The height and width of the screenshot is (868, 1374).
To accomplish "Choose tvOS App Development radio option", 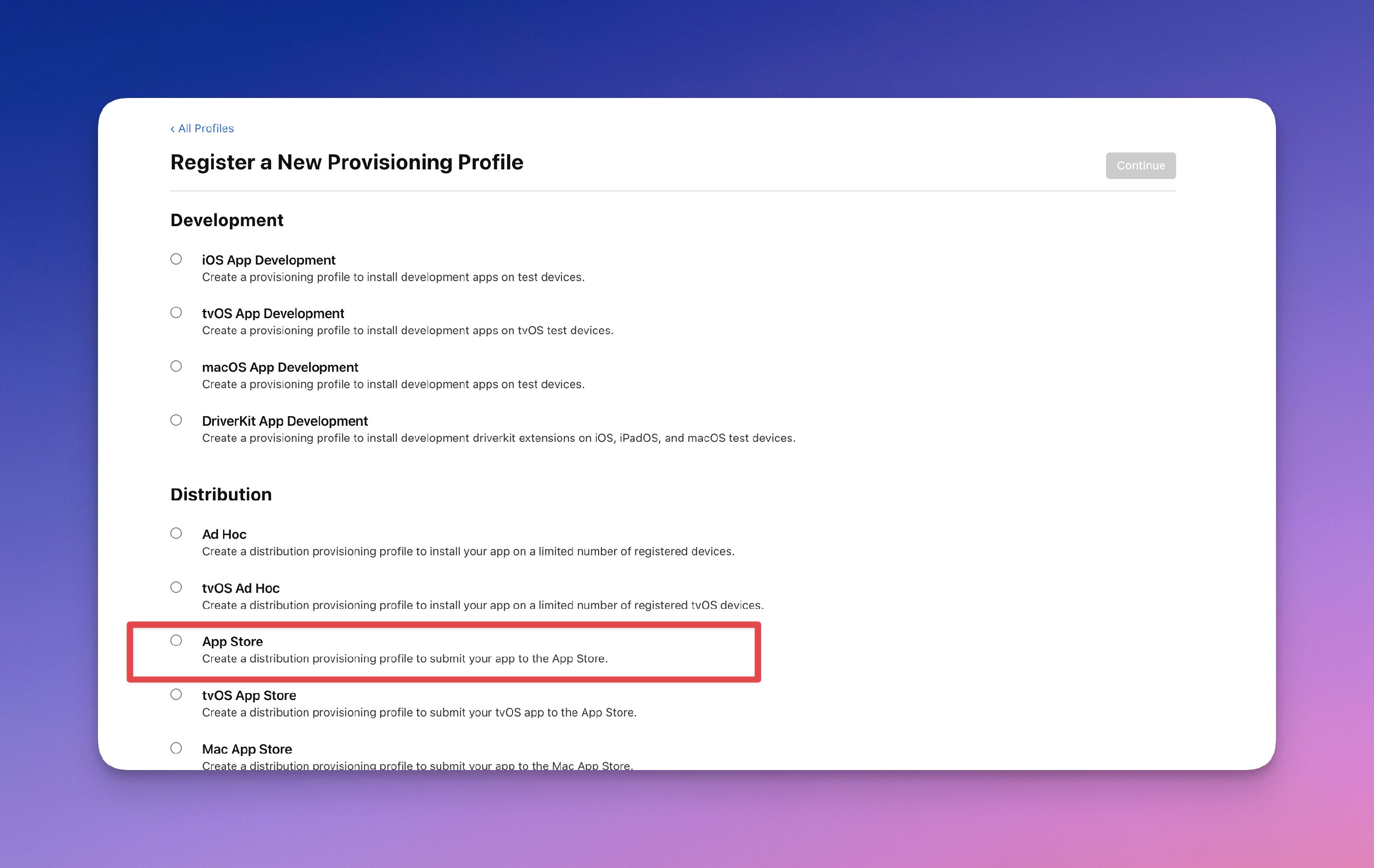I will pos(176,313).
